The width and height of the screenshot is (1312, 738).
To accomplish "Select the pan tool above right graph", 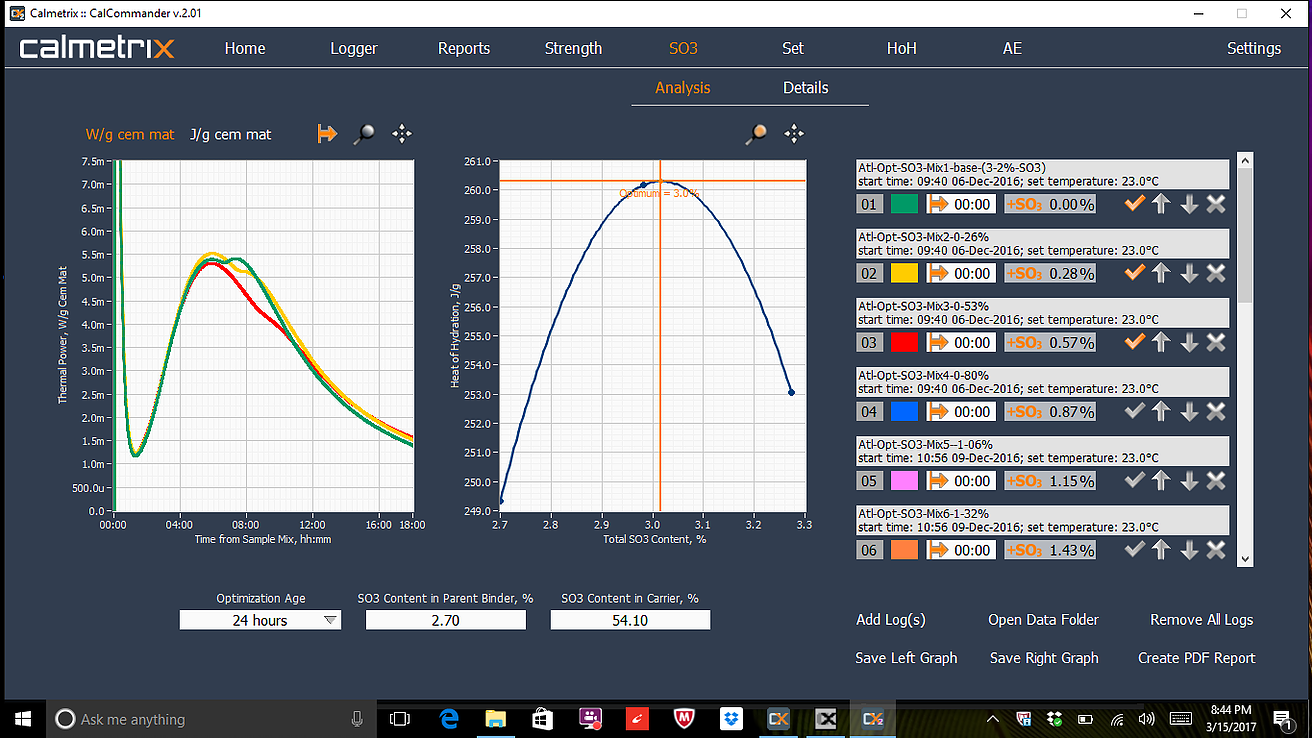I will click(794, 133).
